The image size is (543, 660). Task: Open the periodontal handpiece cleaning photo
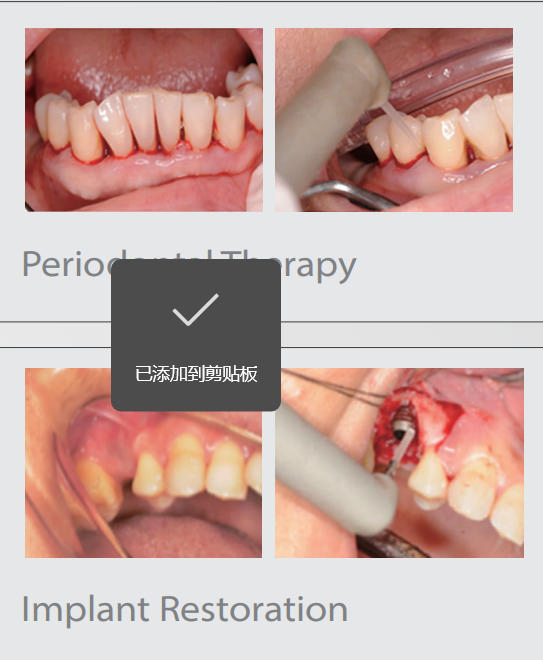(394, 120)
